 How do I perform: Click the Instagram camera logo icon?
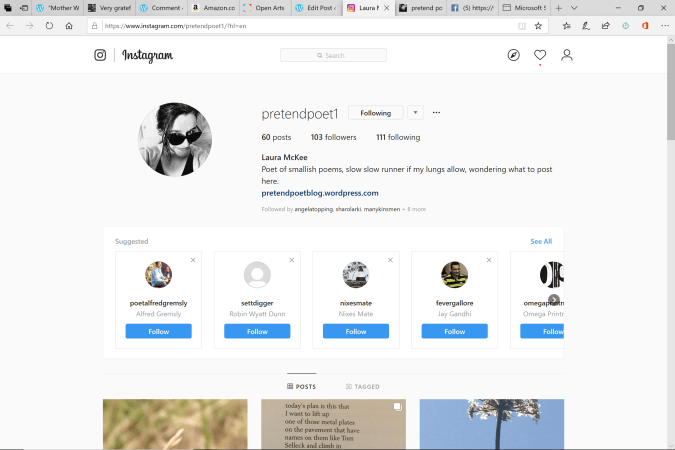tap(100, 55)
